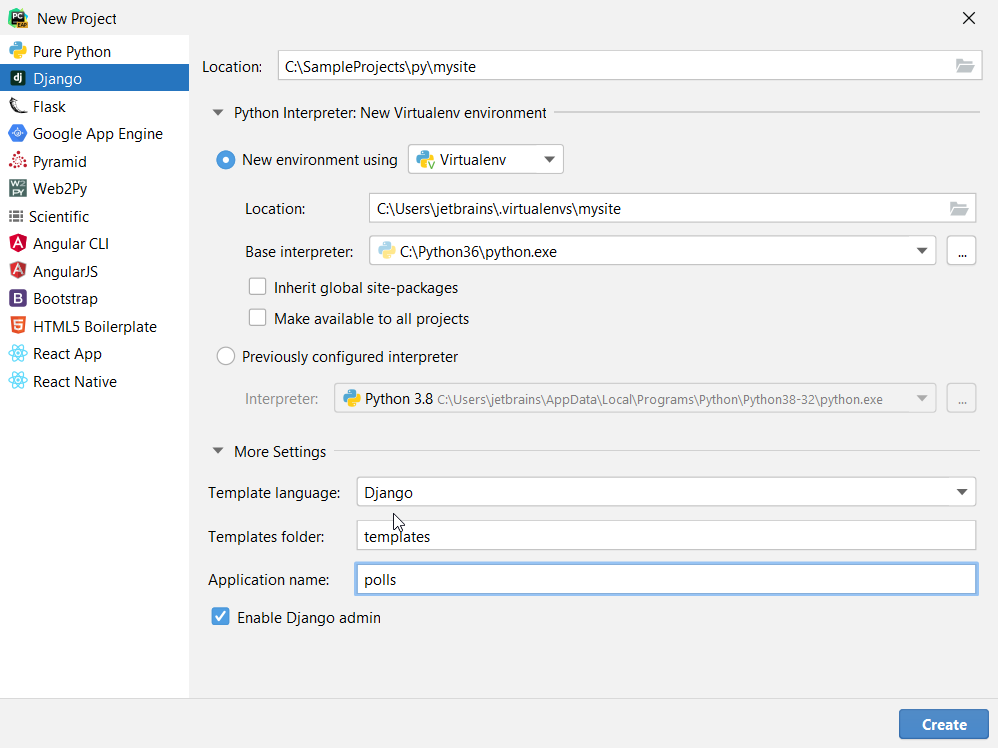Image resolution: width=998 pixels, height=748 pixels.
Task: Pick the Bootstrap project icon
Action: pos(17,299)
